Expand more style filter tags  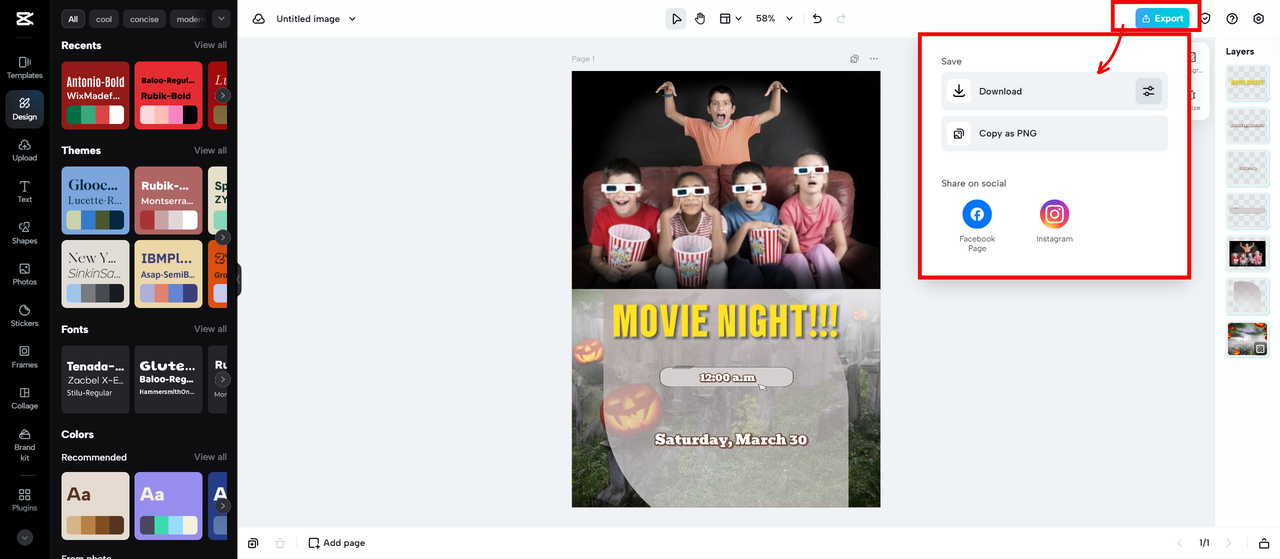tap(221, 19)
